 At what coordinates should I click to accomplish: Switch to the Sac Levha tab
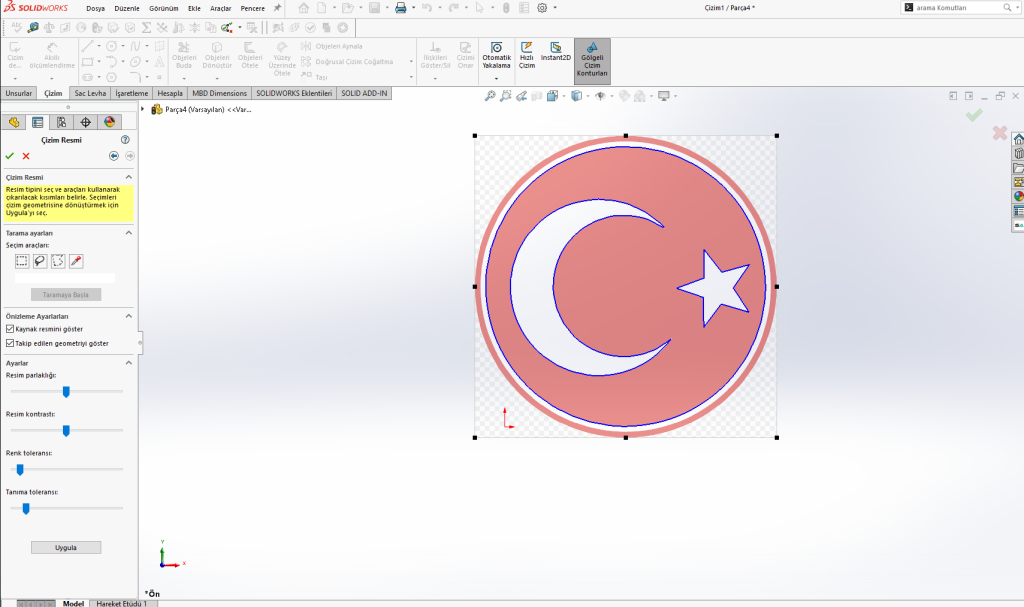click(90, 93)
